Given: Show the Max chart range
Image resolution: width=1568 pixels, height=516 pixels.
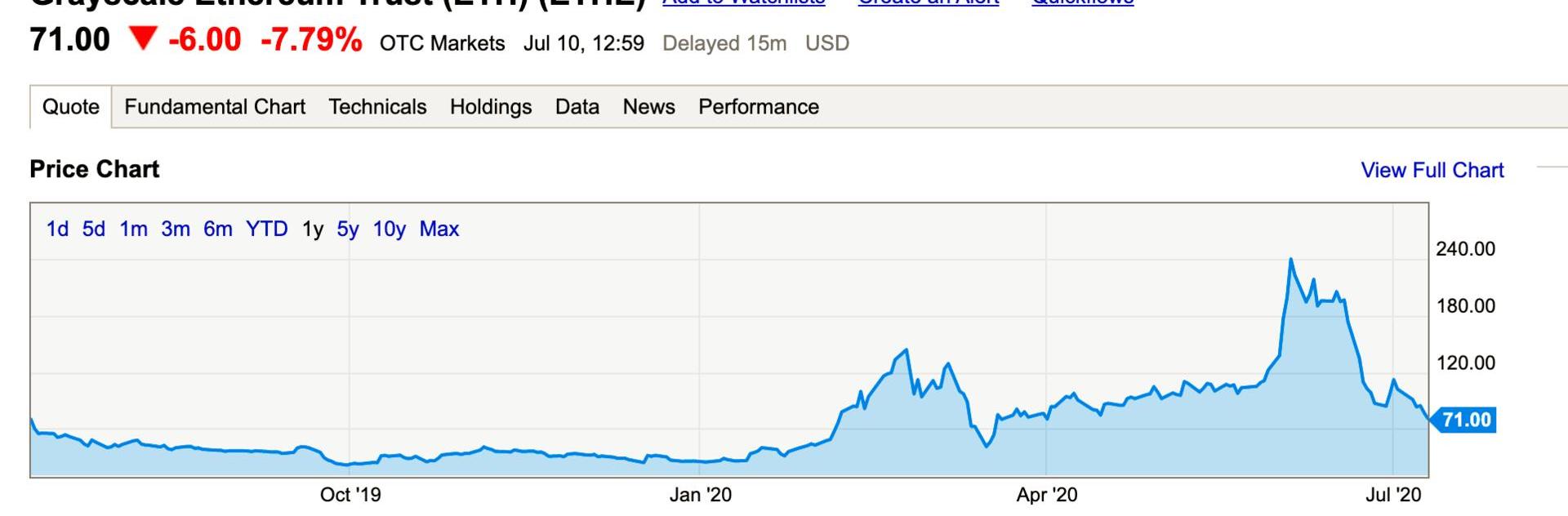Looking at the screenshot, I should pyautogui.click(x=439, y=229).
